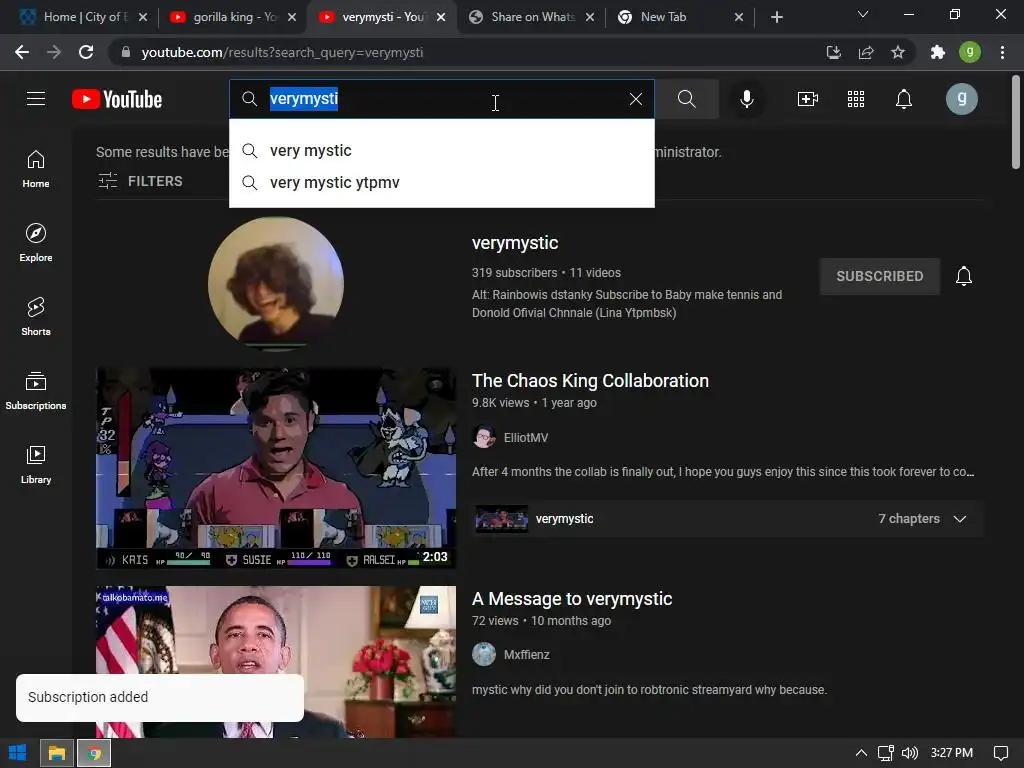The image size is (1024, 768).
Task: Open Subscriptions in sidebar
Action: [x=36, y=391]
